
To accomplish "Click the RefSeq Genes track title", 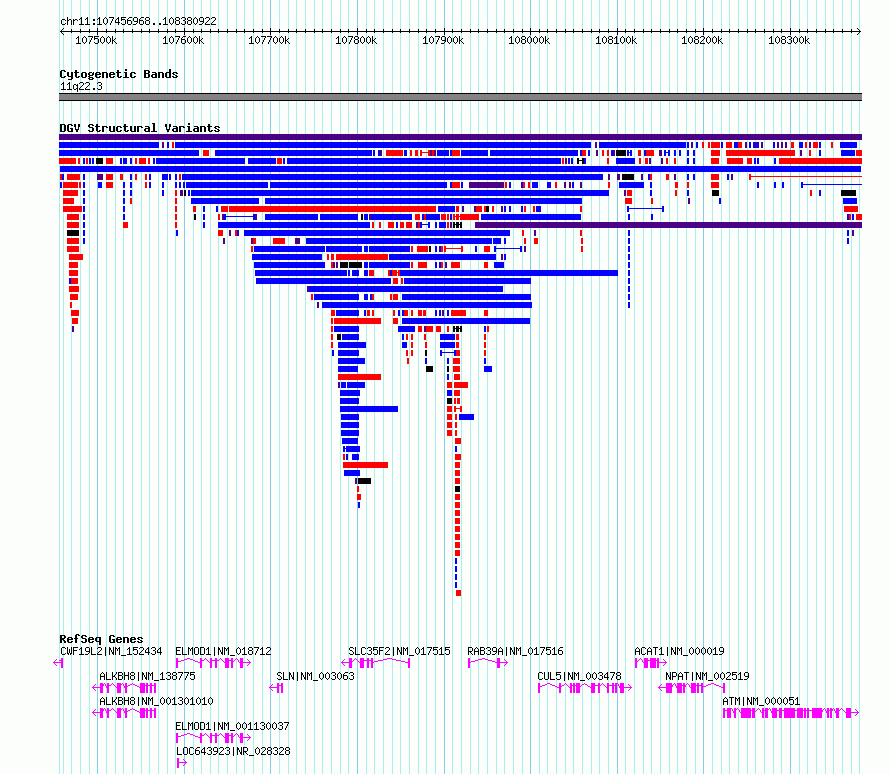I will click(x=101, y=638).
